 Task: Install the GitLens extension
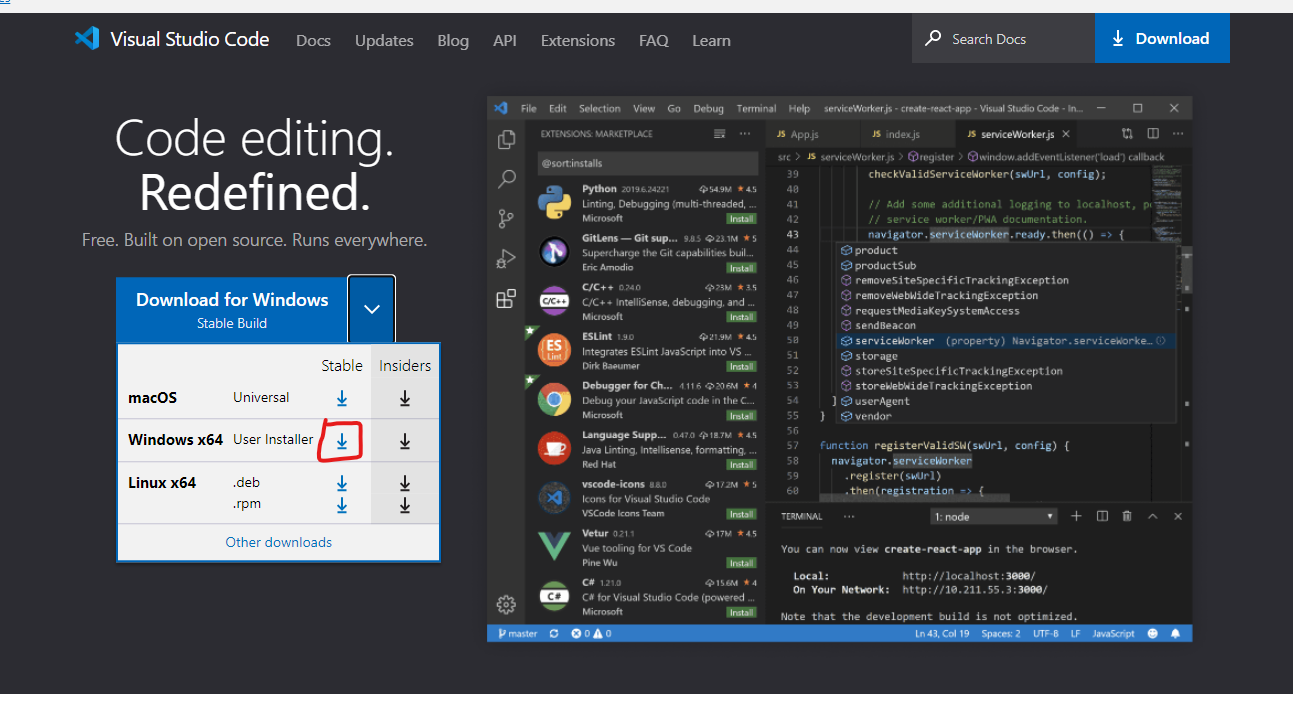tap(741, 268)
